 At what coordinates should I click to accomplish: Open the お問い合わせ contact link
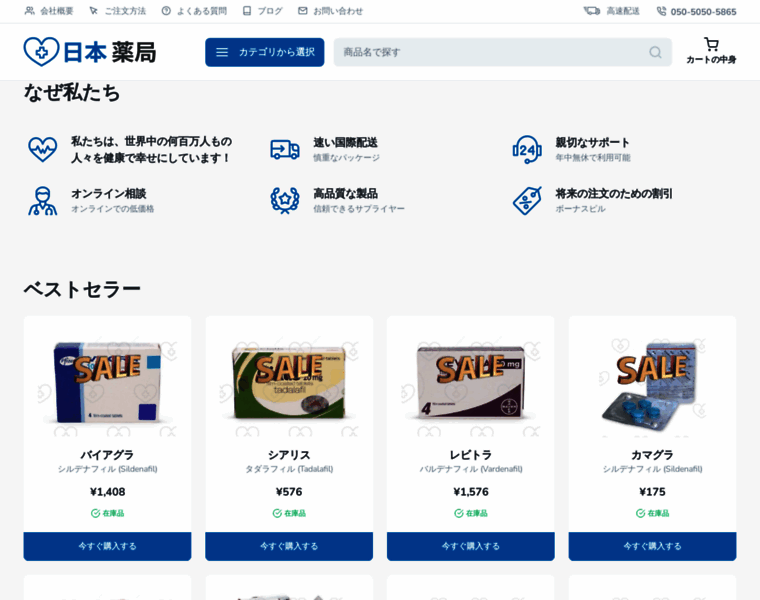[338, 11]
